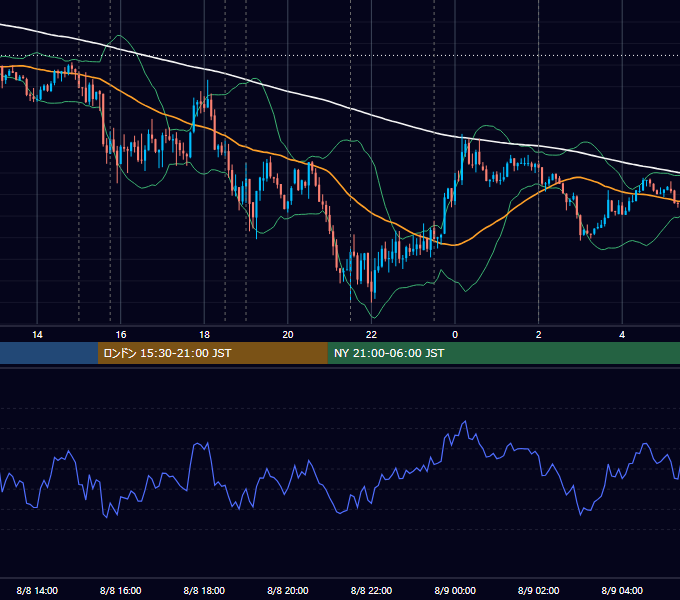Click the 18 hour axis label

click(204, 335)
